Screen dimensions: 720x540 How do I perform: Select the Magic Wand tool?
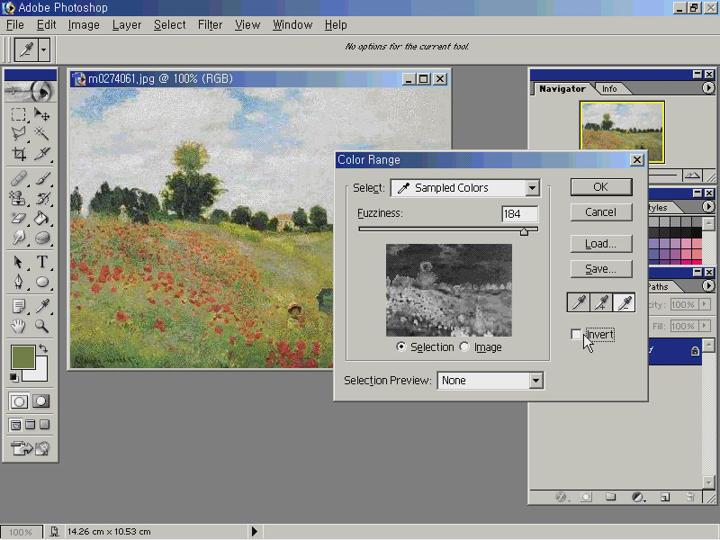pyautogui.click(x=42, y=134)
